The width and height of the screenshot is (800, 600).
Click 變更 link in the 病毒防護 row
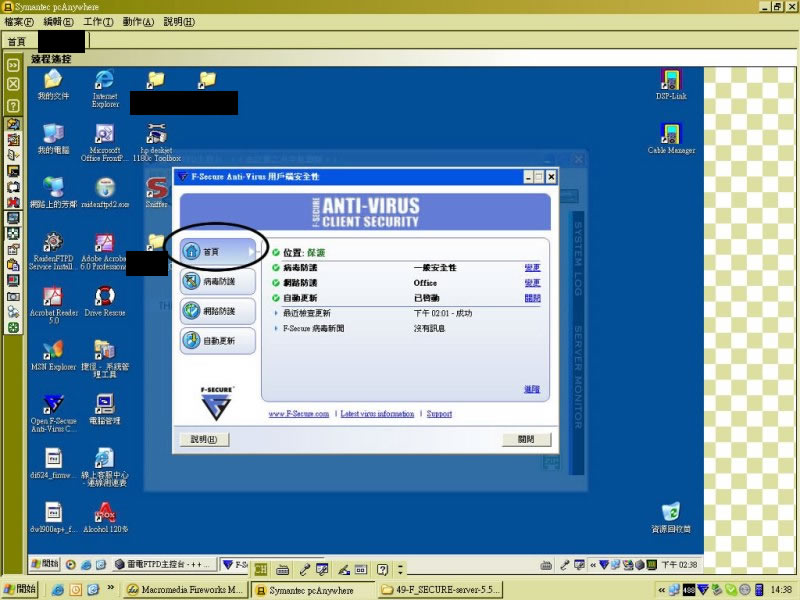click(x=532, y=268)
